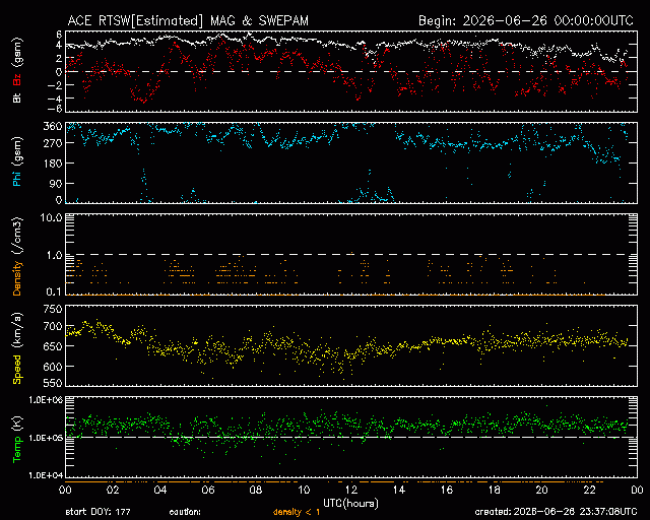Click the "(km/s)" speed unit label

17,331
